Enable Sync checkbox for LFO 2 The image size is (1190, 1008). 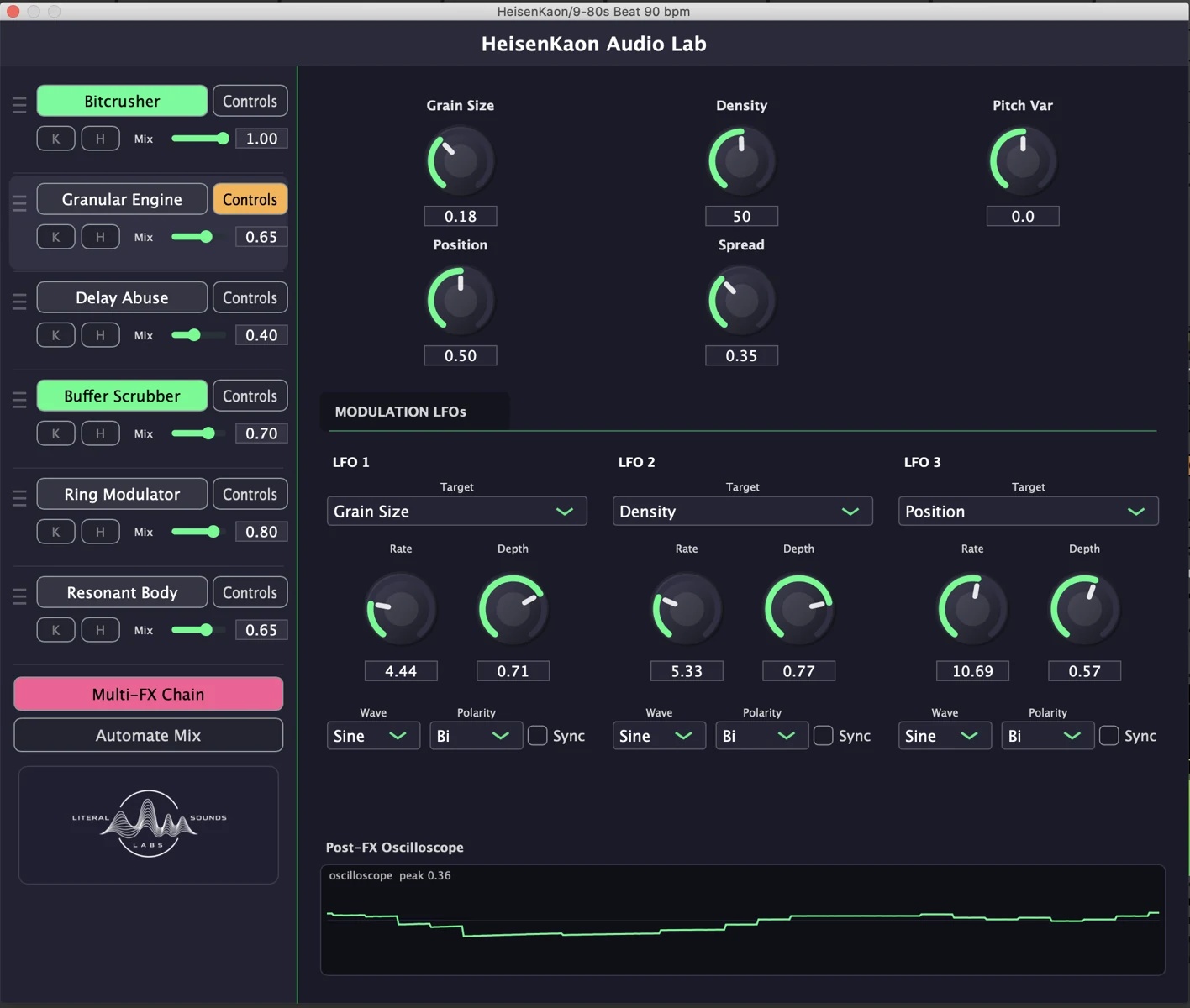[823, 736]
